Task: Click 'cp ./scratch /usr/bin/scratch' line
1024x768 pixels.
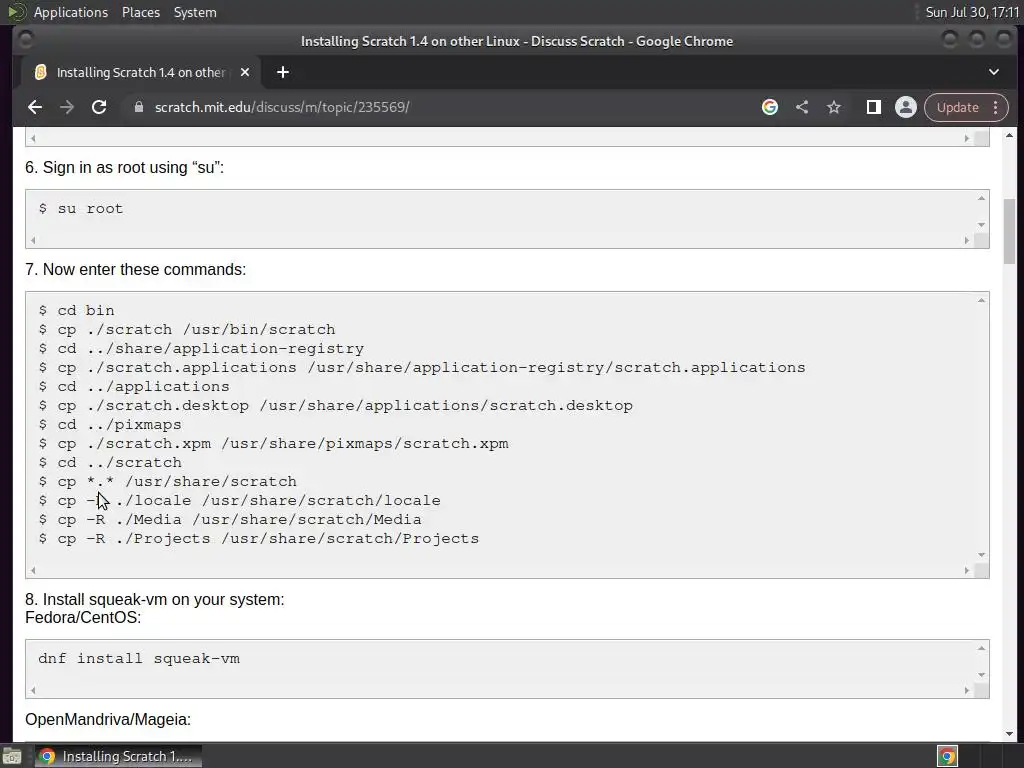Action: 187,329
